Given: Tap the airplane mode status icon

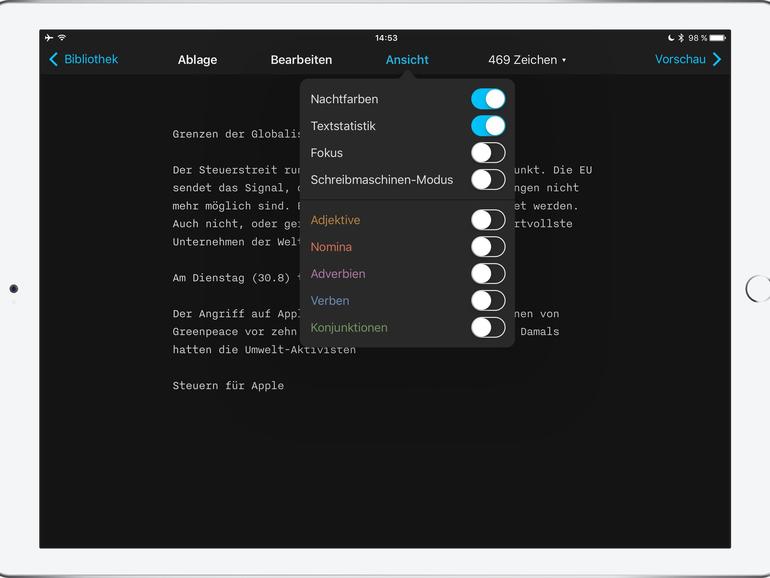Looking at the screenshot, I should click(49, 38).
